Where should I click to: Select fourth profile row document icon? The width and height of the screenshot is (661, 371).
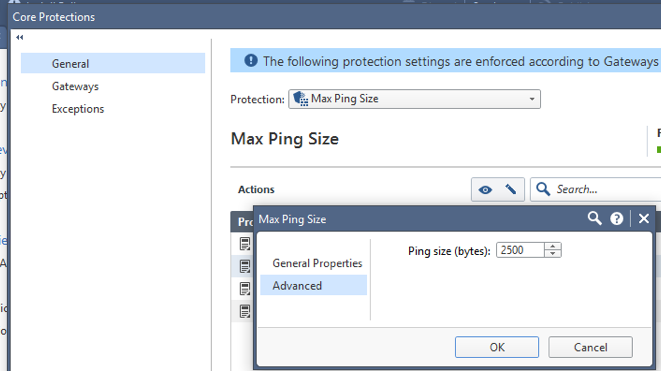click(245, 312)
